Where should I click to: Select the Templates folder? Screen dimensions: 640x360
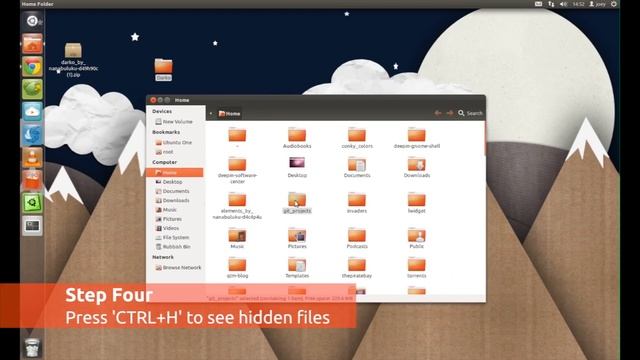click(297, 268)
